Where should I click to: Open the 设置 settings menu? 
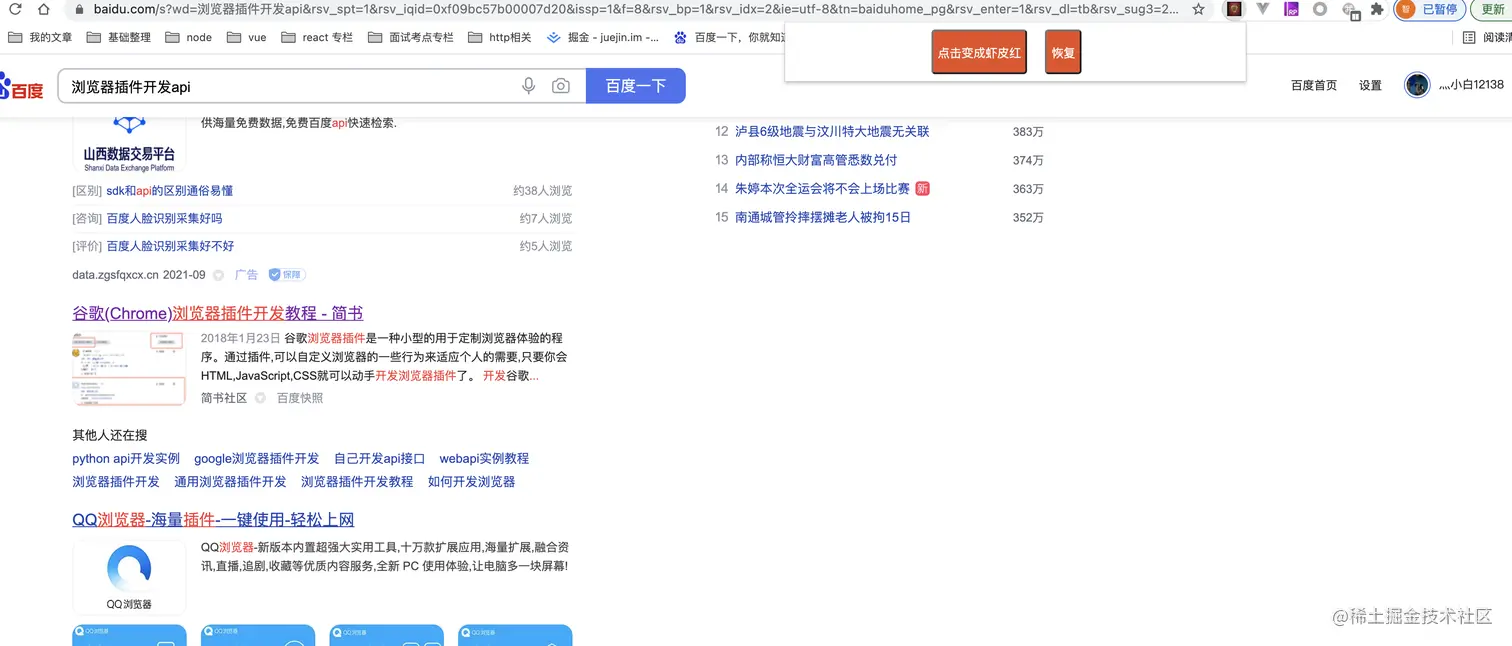(1370, 85)
